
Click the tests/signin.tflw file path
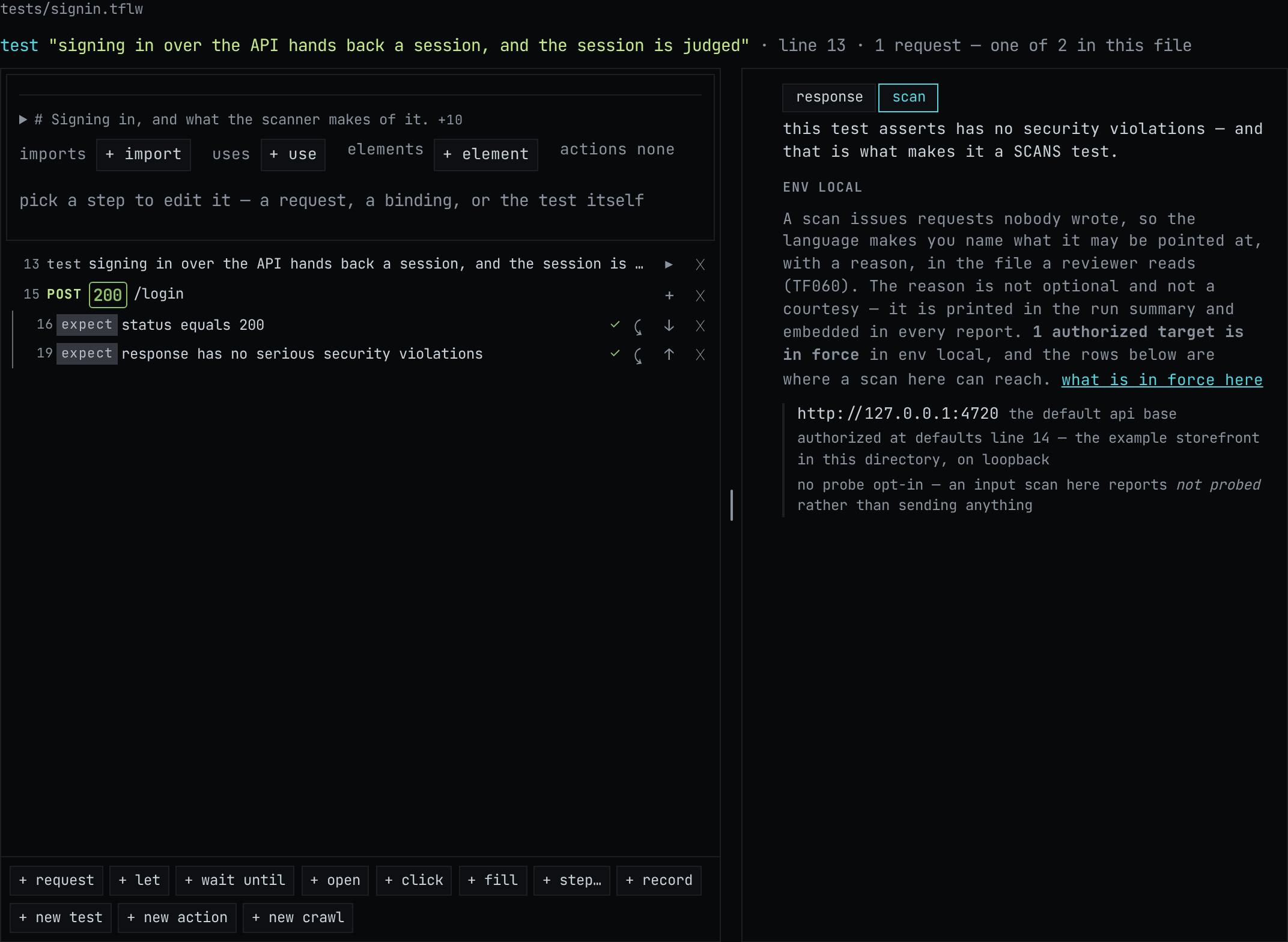click(x=71, y=9)
